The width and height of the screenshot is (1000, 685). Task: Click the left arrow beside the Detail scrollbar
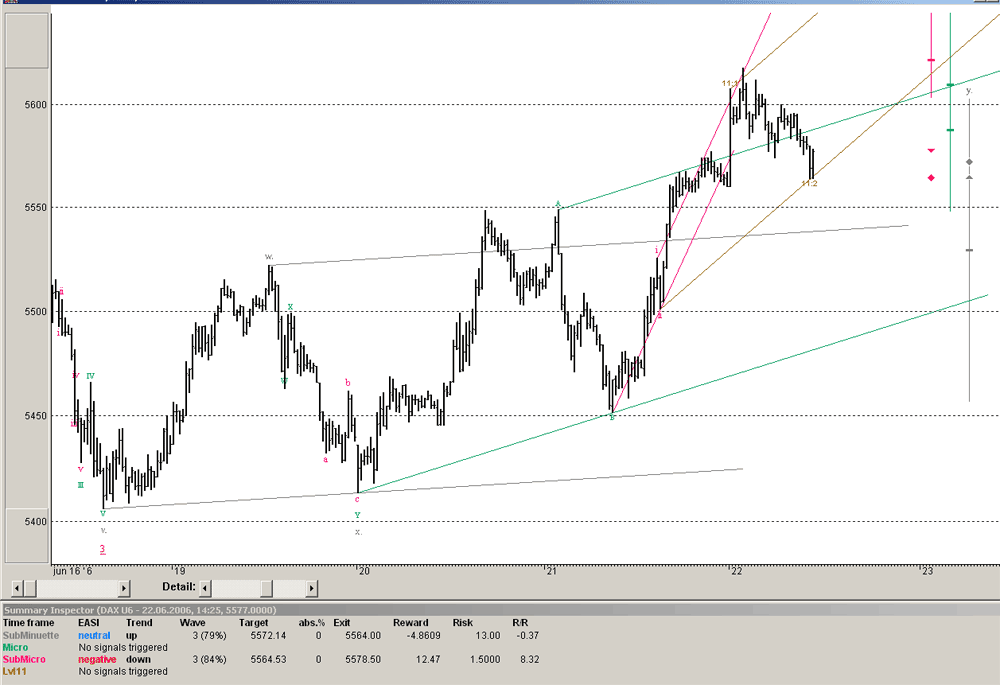pos(205,588)
